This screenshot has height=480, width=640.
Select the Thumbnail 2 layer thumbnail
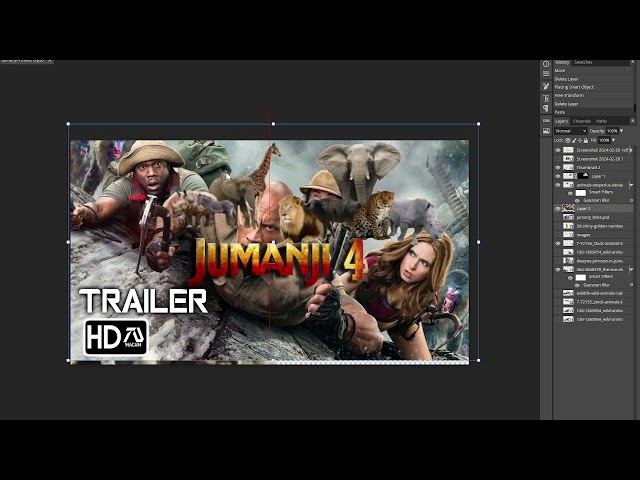[569, 167]
